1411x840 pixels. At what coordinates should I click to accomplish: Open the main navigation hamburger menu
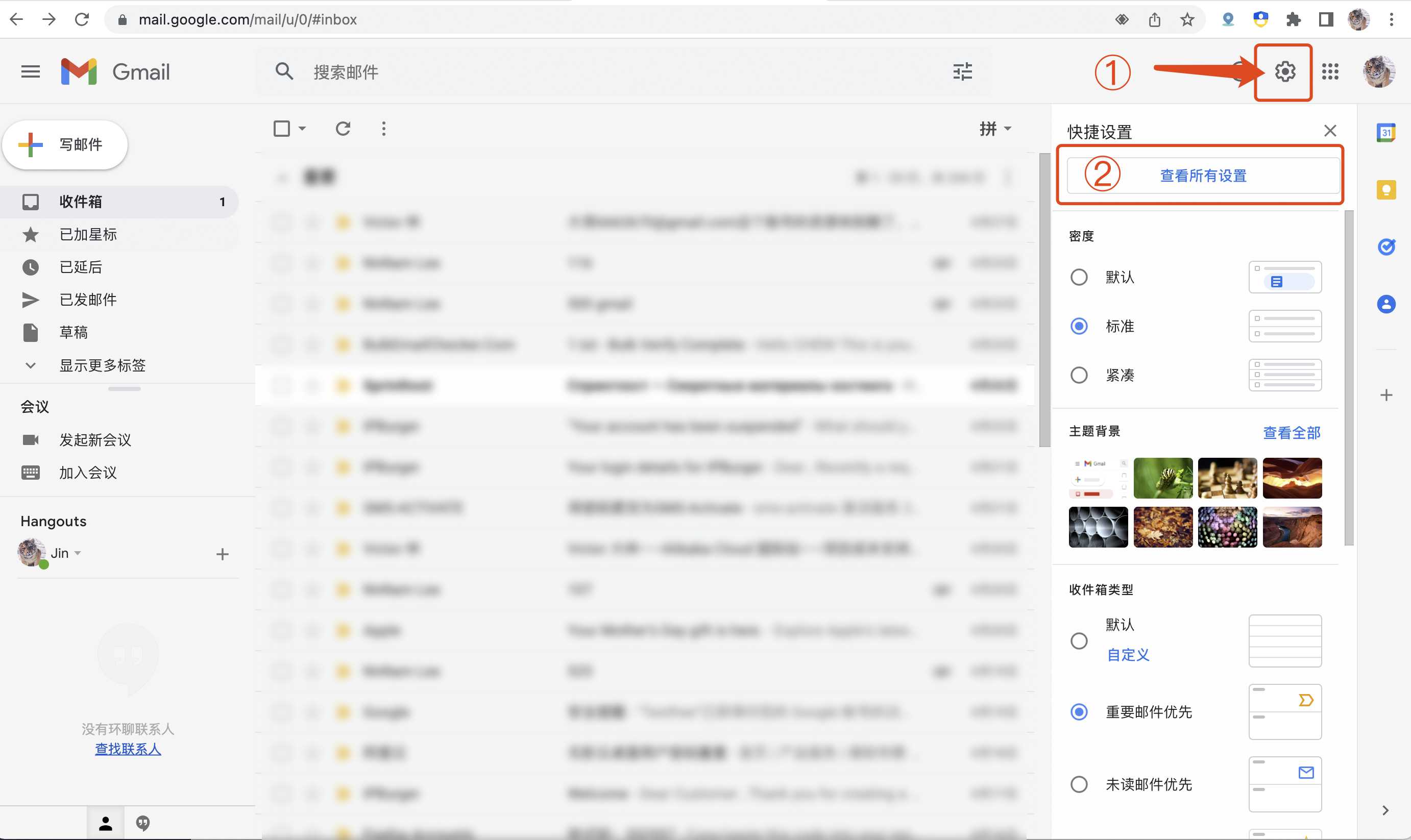coord(30,71)
